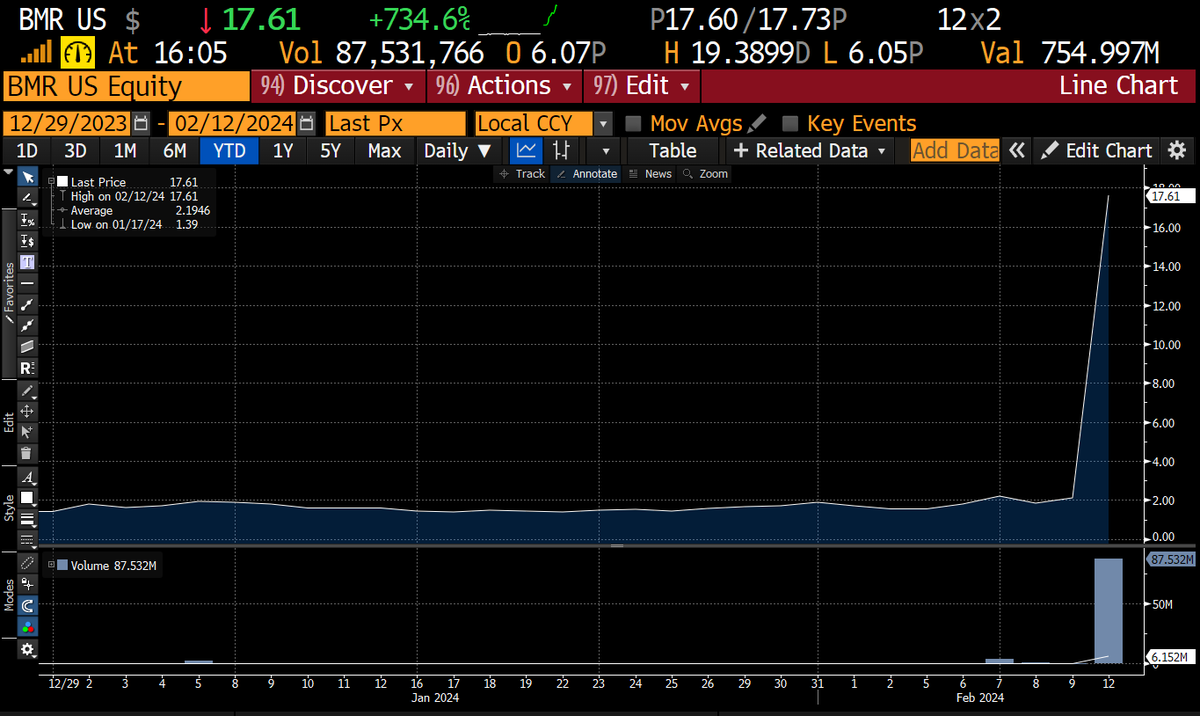The height and width of the screenshot is (716, 1200).
Task: Select the 6M time range tab
Action: tap(175, 151)
